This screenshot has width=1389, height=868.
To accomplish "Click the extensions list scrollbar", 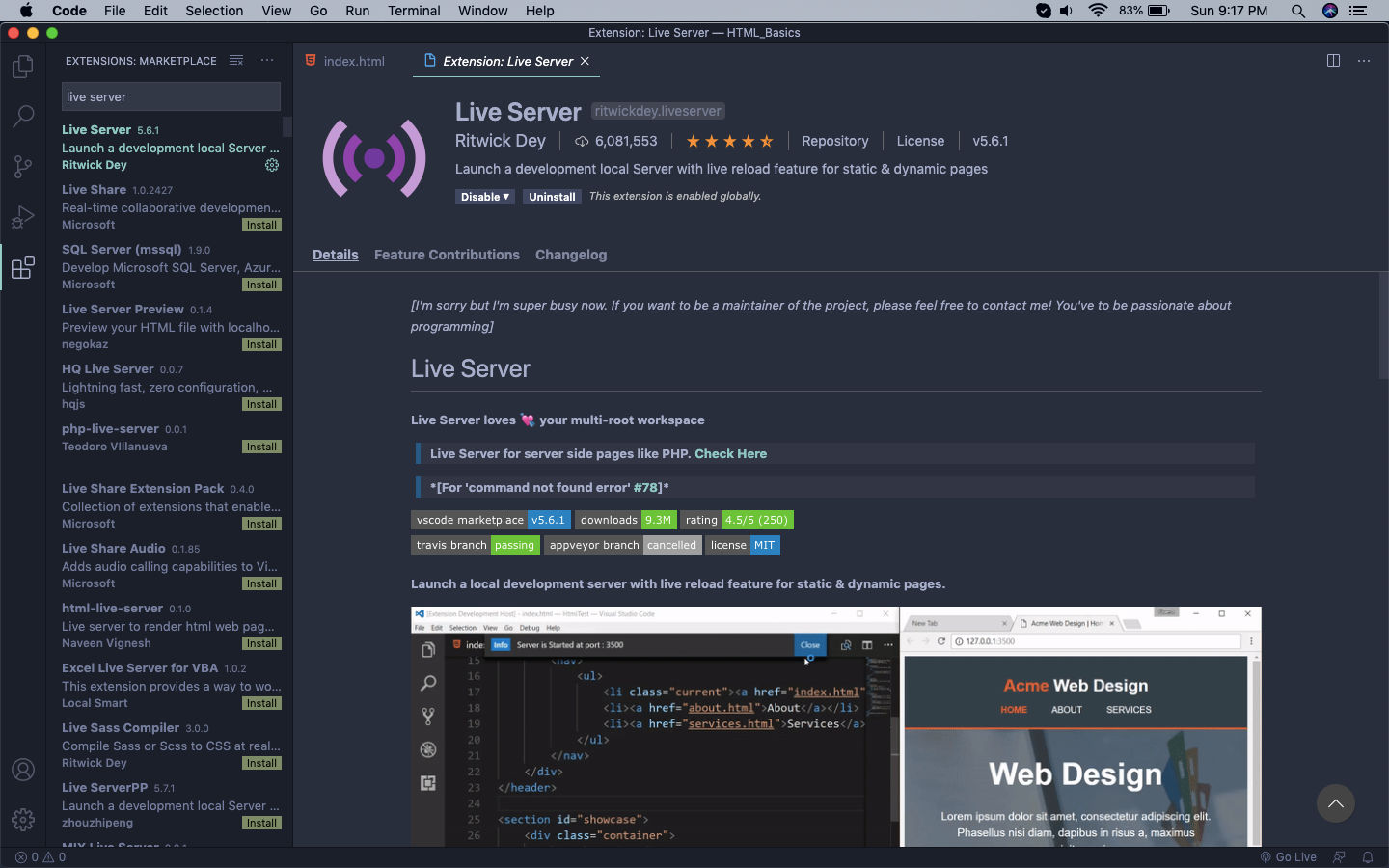I will [x=287, y=127].
